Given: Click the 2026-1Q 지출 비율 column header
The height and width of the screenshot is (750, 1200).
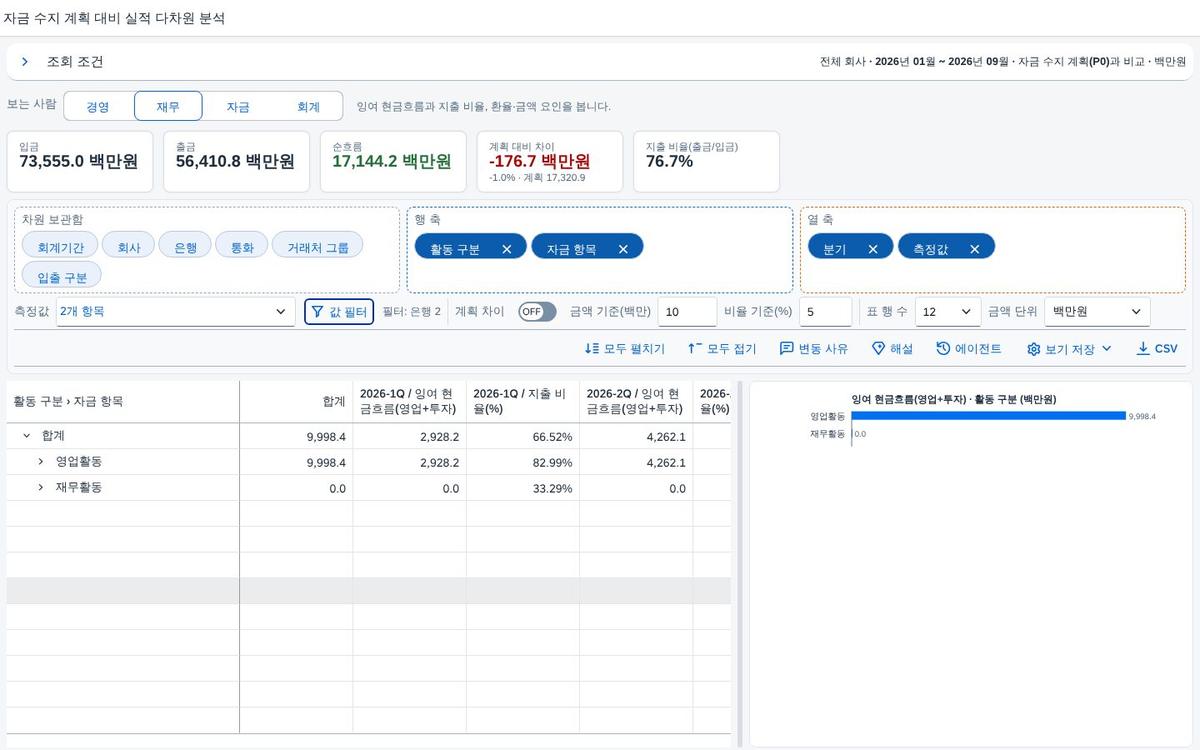Looking at the screenshot, I should (x=523, y=401).
